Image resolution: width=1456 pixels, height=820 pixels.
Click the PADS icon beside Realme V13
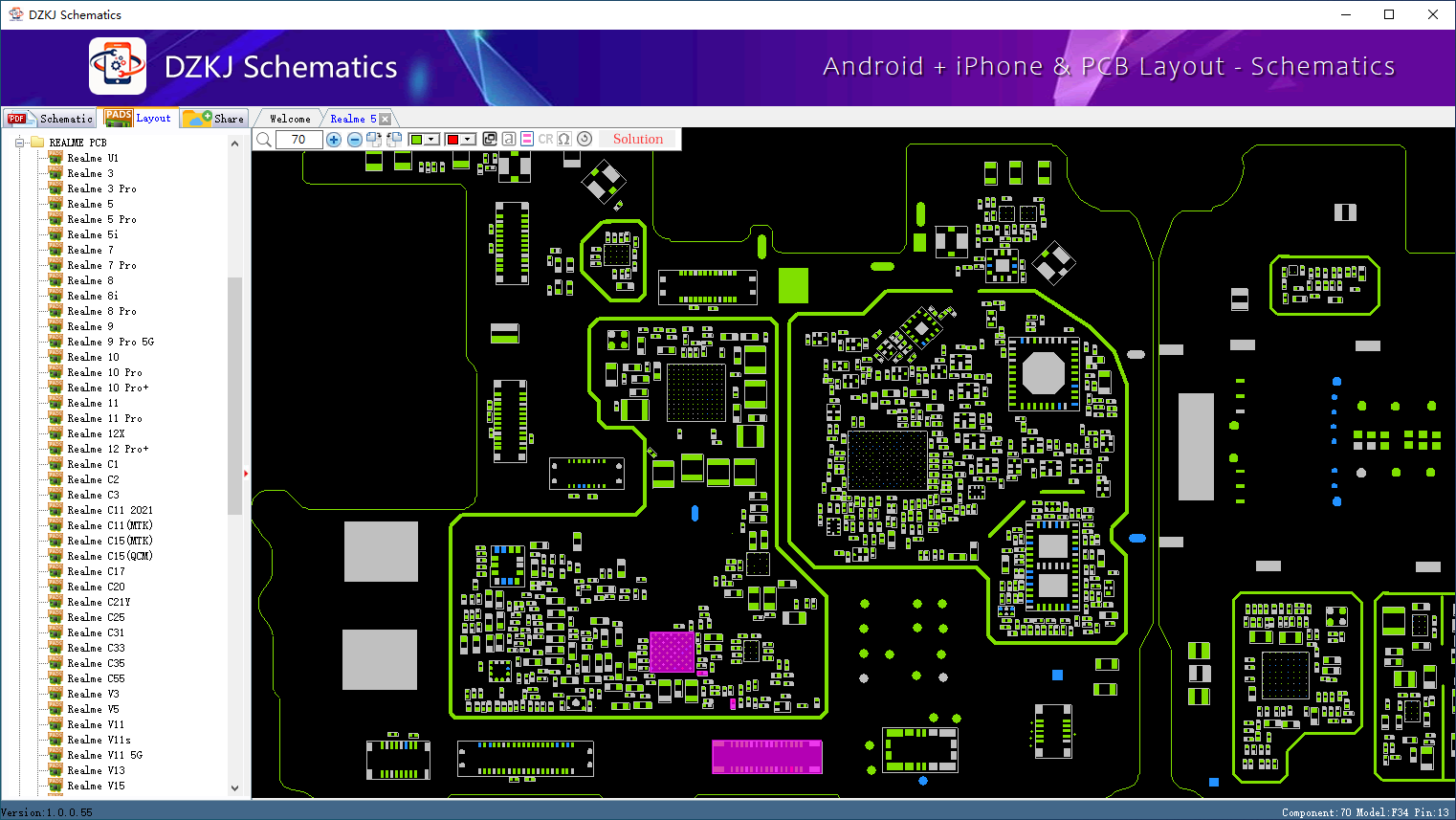pos(55,770)
